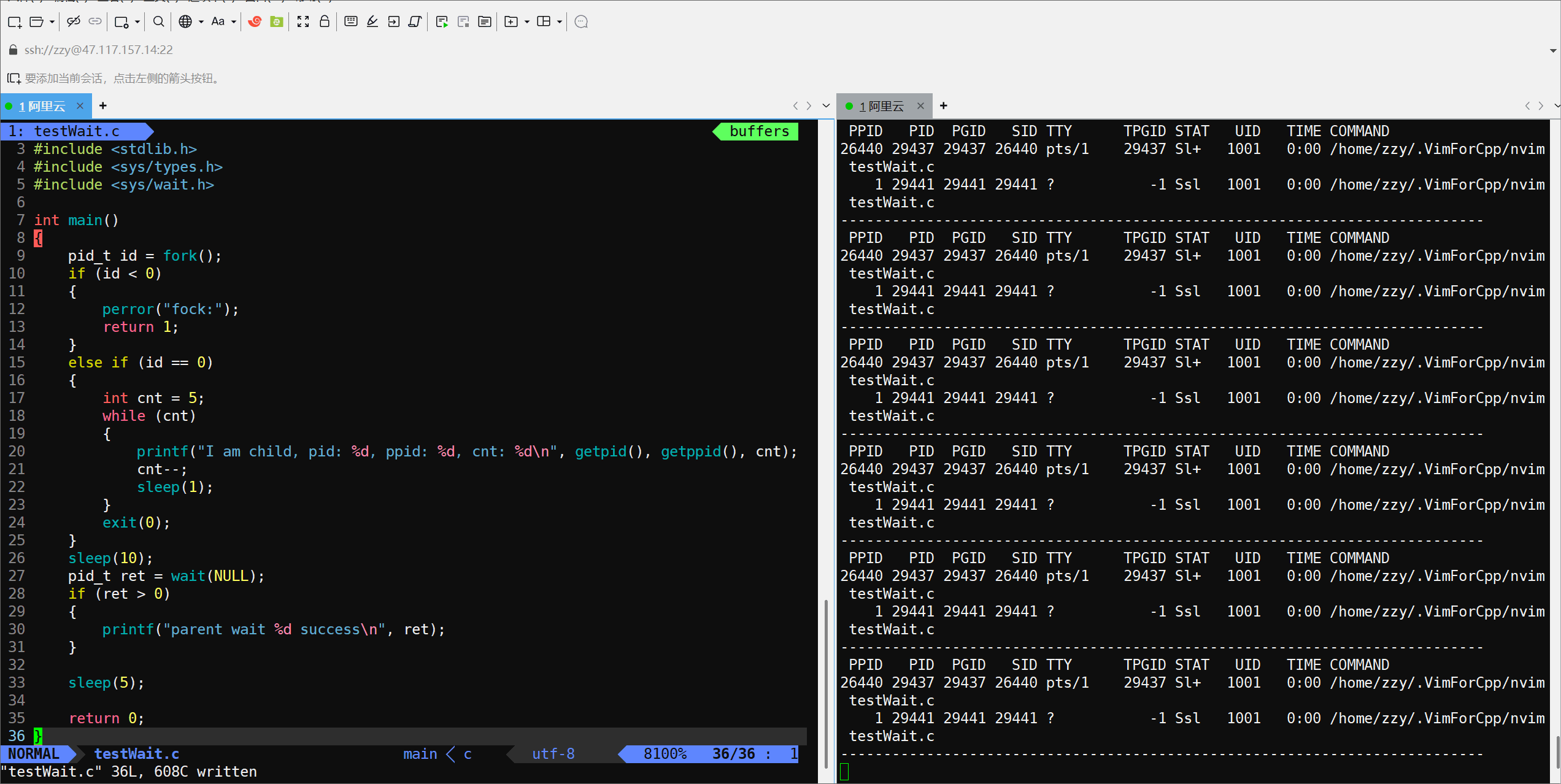Expand the layout split dropdown arrow
The image size is (1561, 784).
click(x=560, y=22)
